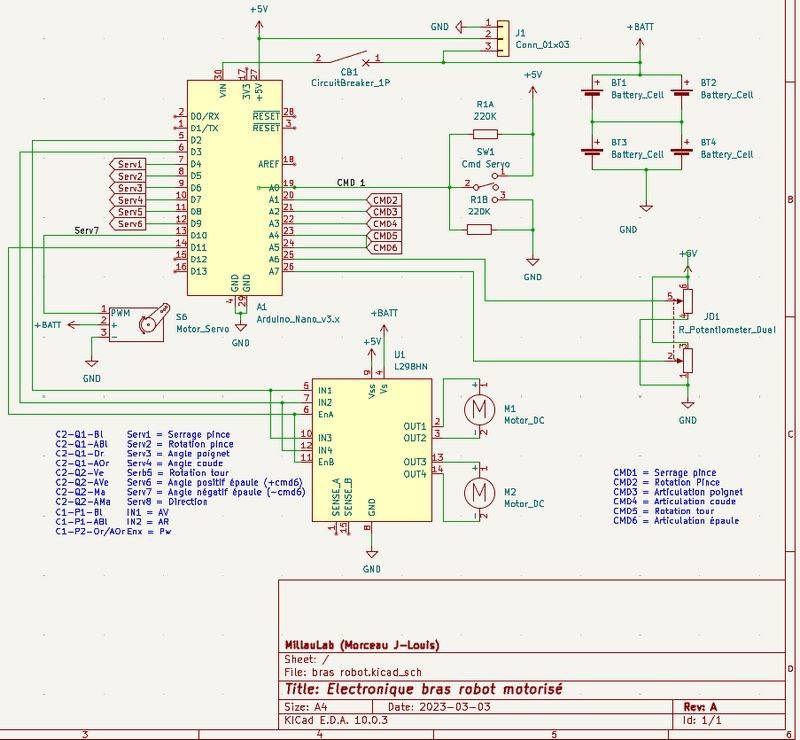Select the BT1 Battery_Cell symbol
The height and width of the screenshot is (740, 800).
click(x=592, y=93)
